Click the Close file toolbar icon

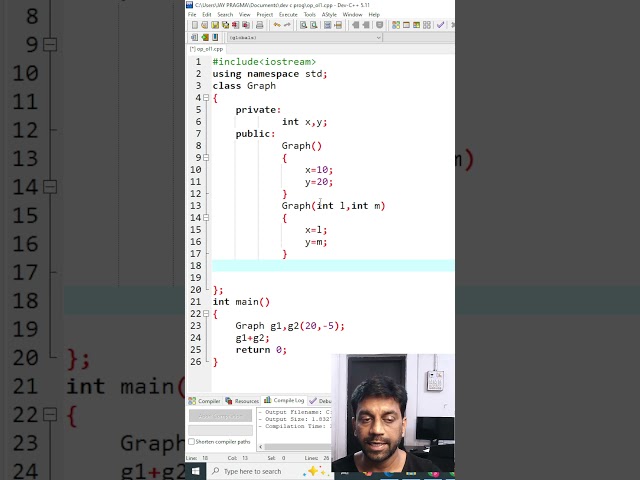point(236,25)
